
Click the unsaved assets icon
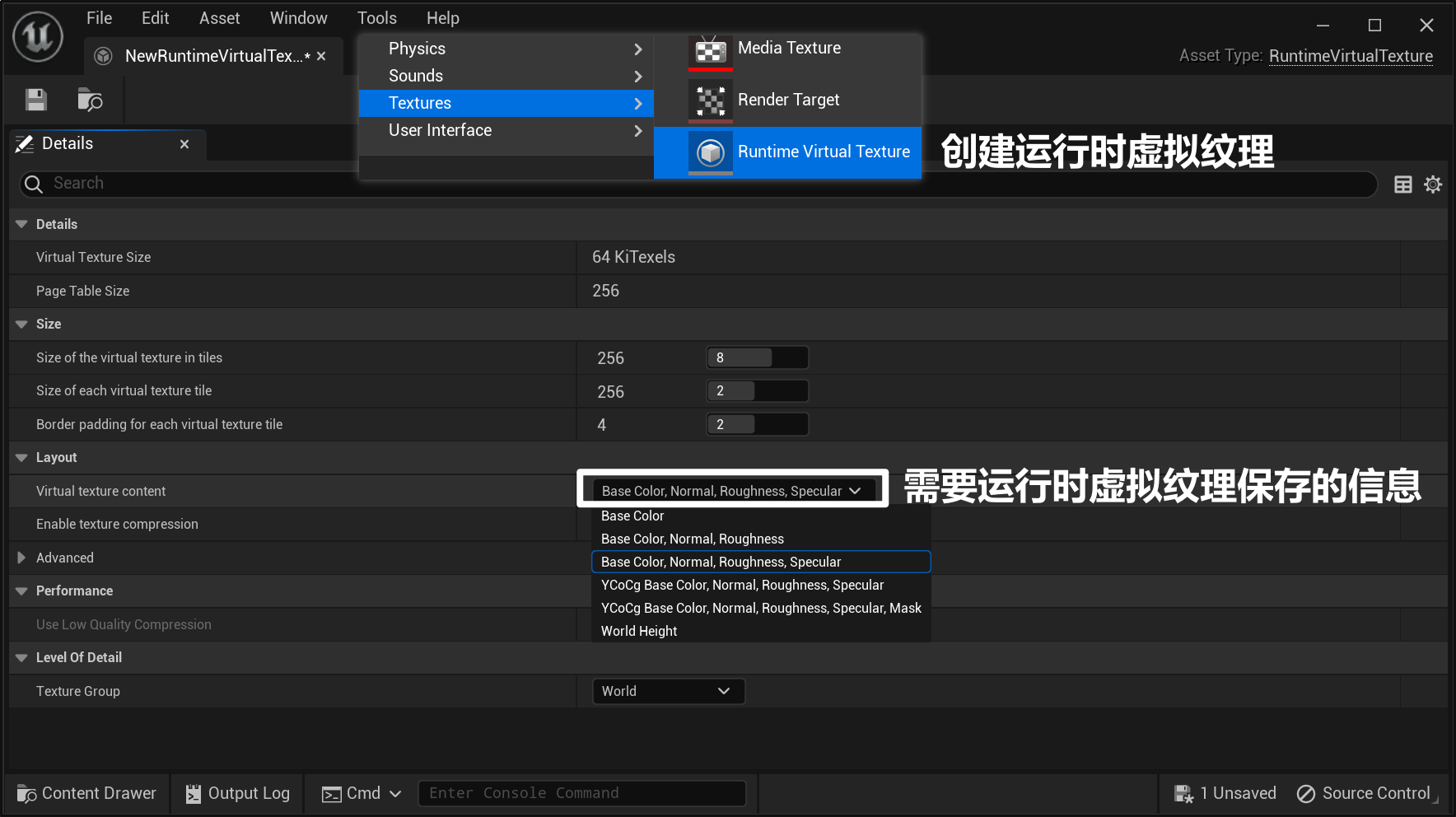[x=1184, y=794]
